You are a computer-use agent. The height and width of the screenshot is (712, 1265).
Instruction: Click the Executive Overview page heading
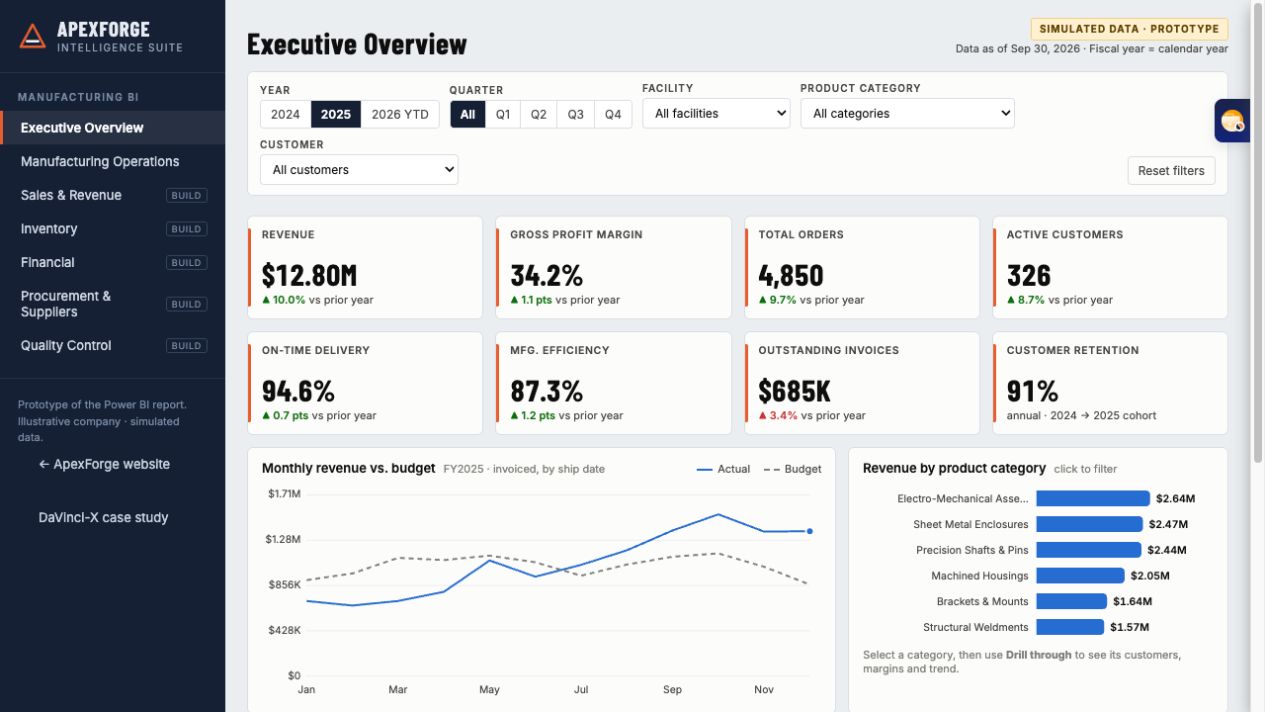(357, 44)
